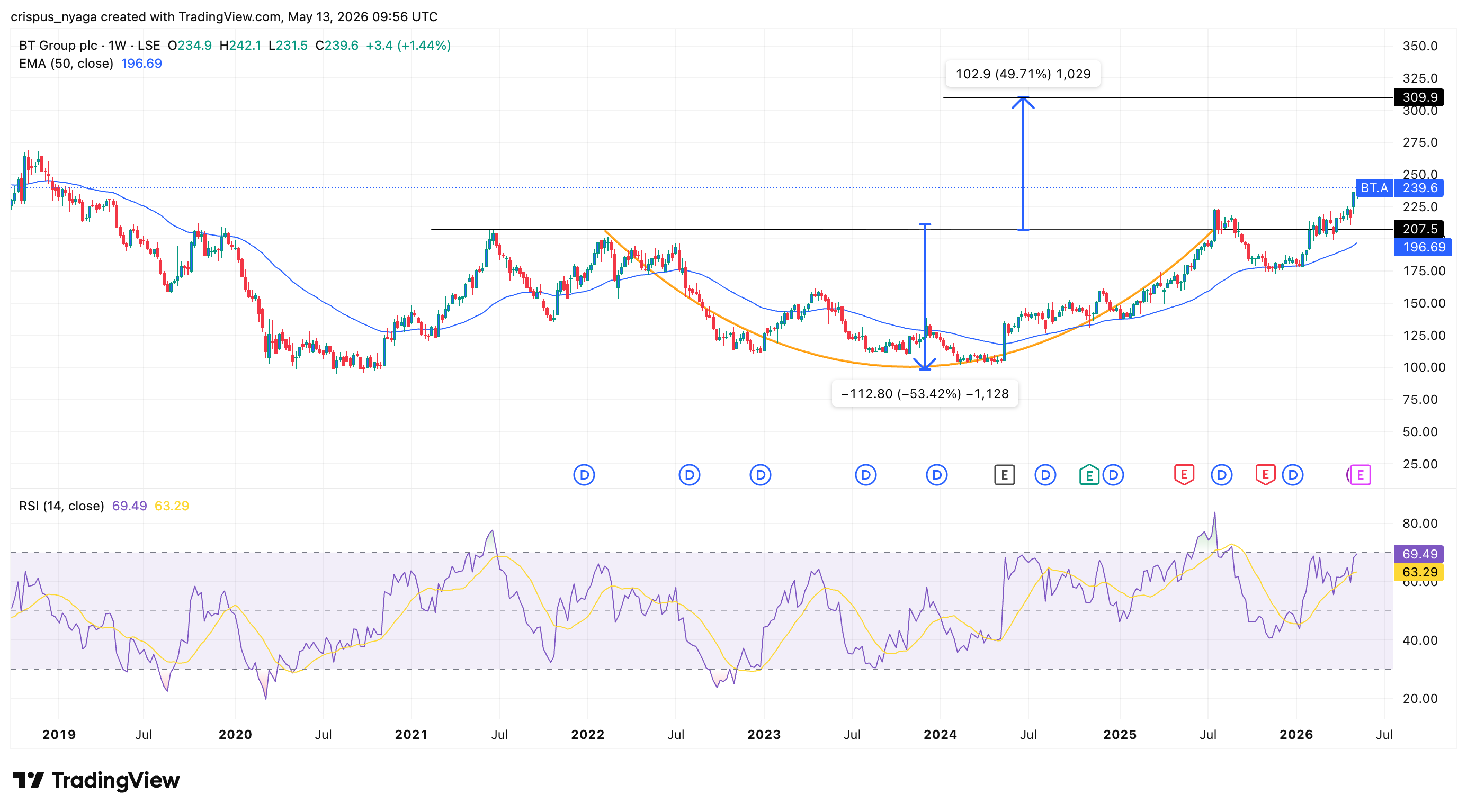Screen dimensions: 1467x812
Task: Click the +3.4 (+1.44%) change value
Action: coord(408,46)
